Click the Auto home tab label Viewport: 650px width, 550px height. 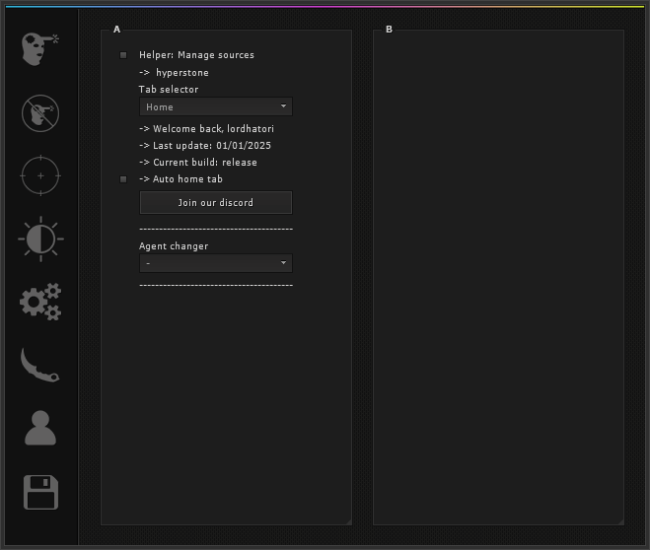click(181, 179)
